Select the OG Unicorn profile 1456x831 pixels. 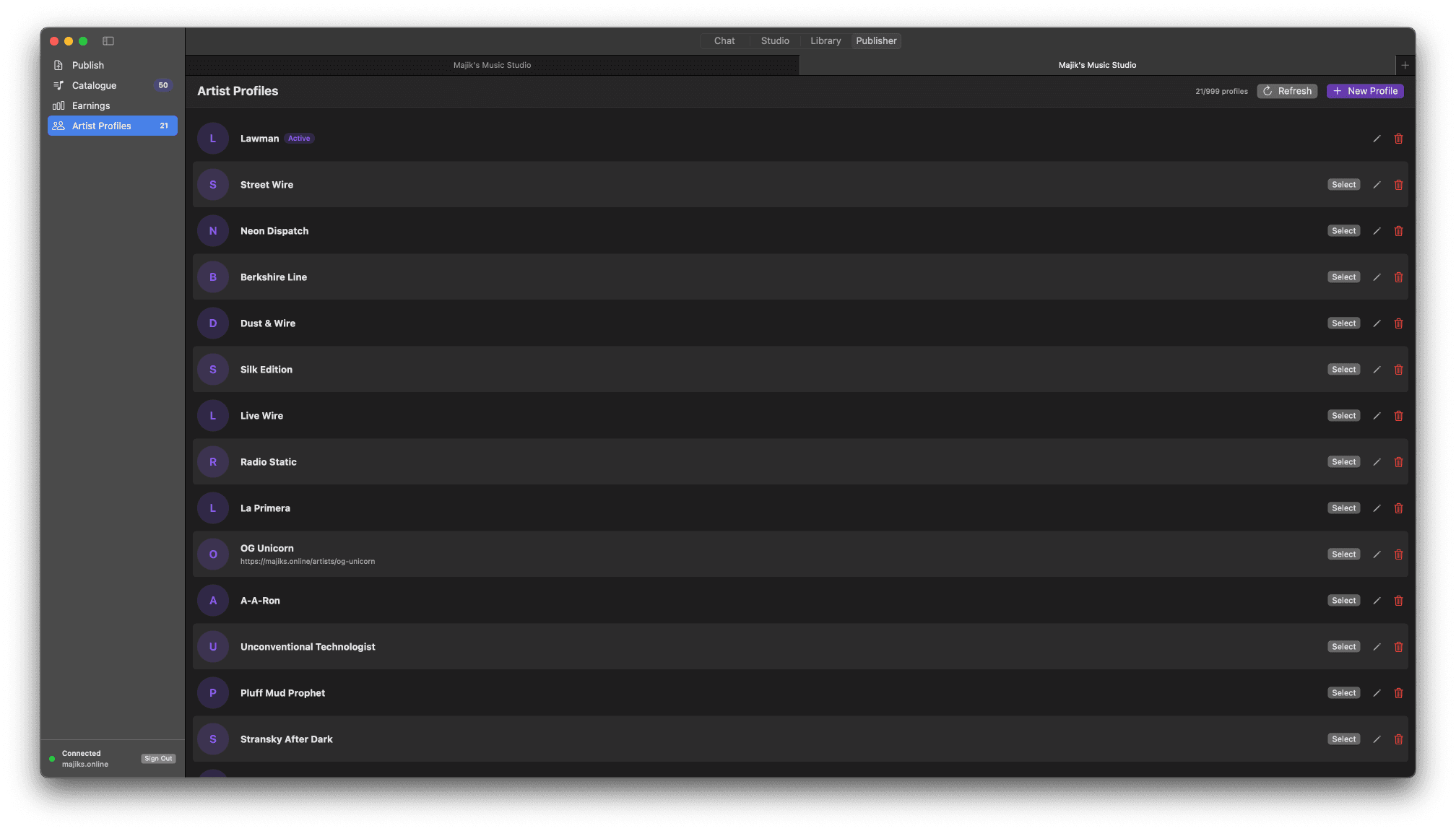tap(1343, 554)
